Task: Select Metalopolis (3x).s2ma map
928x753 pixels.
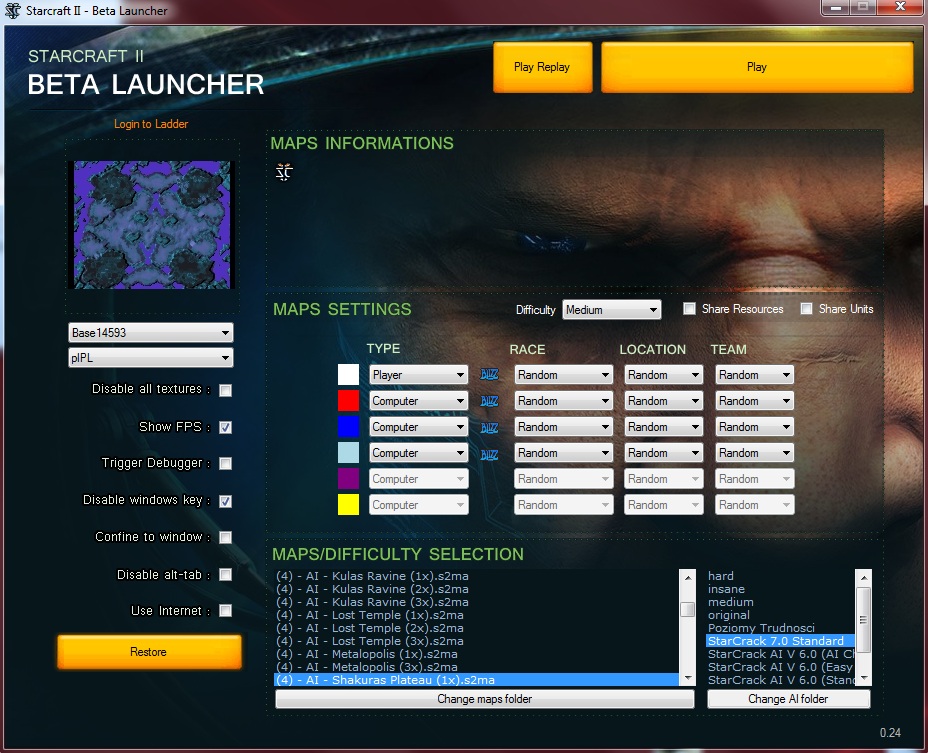Action: click(476, 667)
